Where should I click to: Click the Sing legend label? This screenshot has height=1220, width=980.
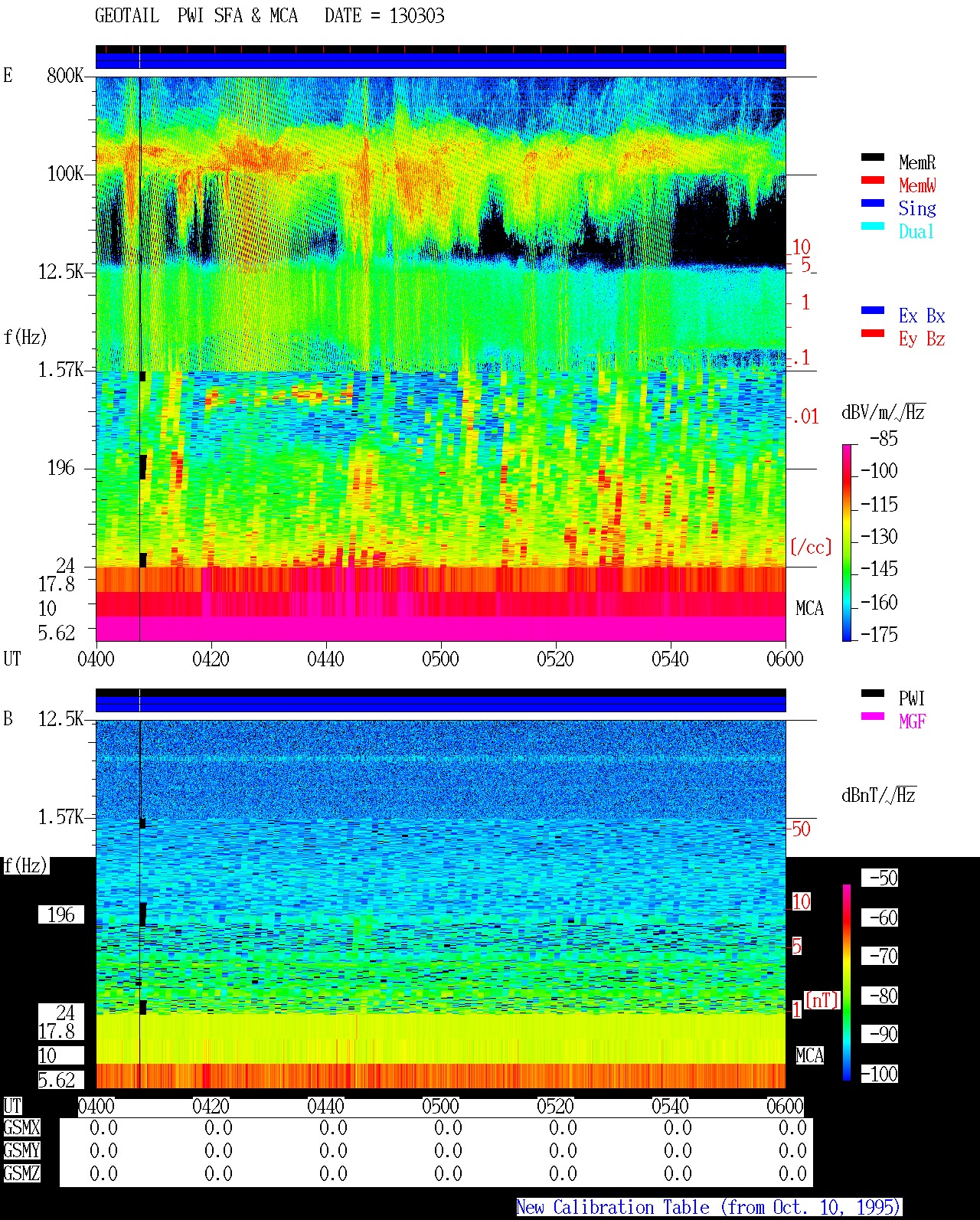click(x=917, y=208)
